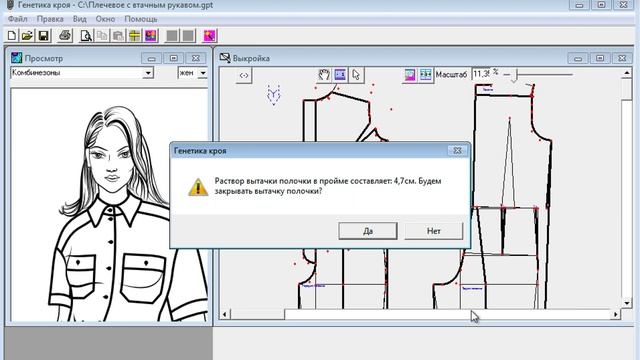
Task: Click the scroll right arrow in Выкройка
Action: (616, 314)
